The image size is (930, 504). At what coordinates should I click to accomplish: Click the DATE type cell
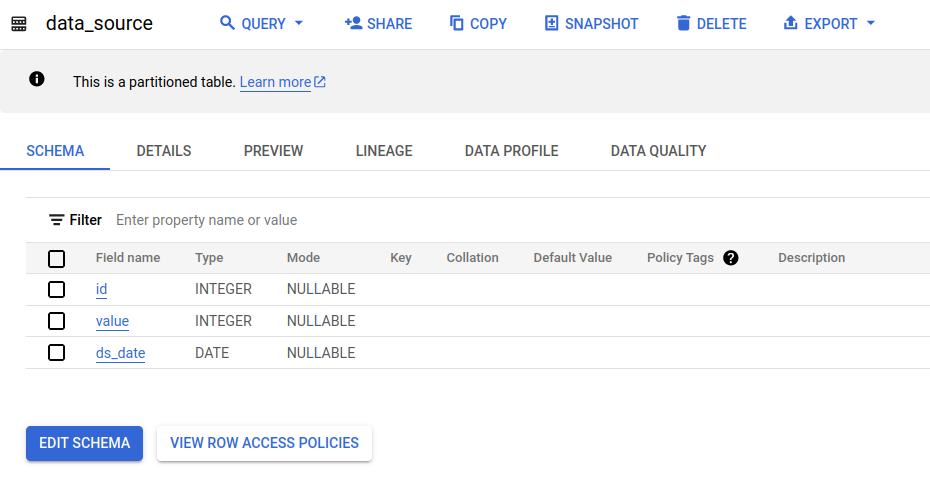point(212,353)
